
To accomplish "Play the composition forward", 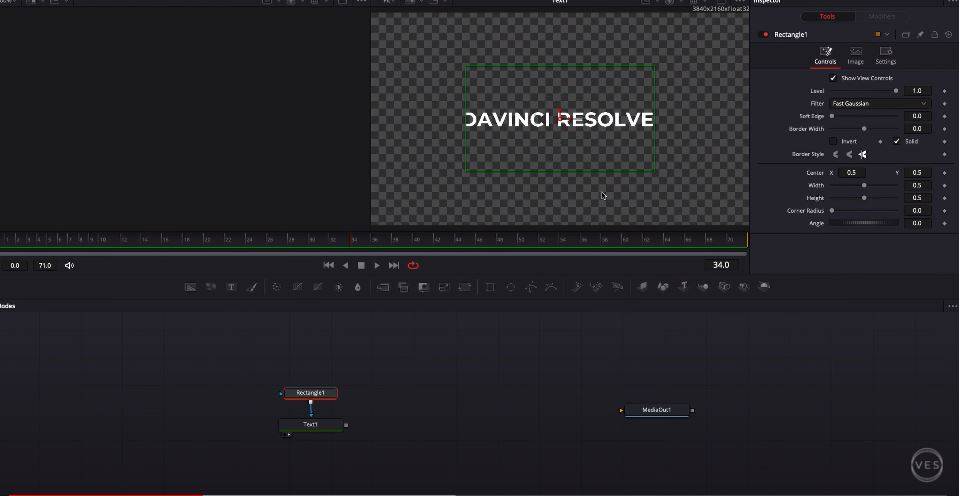I will pos(377,265).
